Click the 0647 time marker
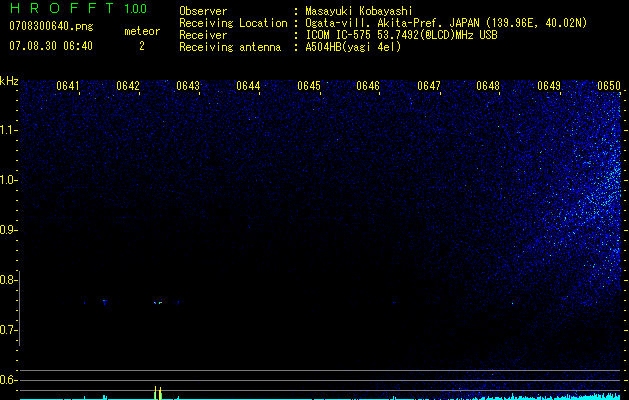 click(429, 86)
